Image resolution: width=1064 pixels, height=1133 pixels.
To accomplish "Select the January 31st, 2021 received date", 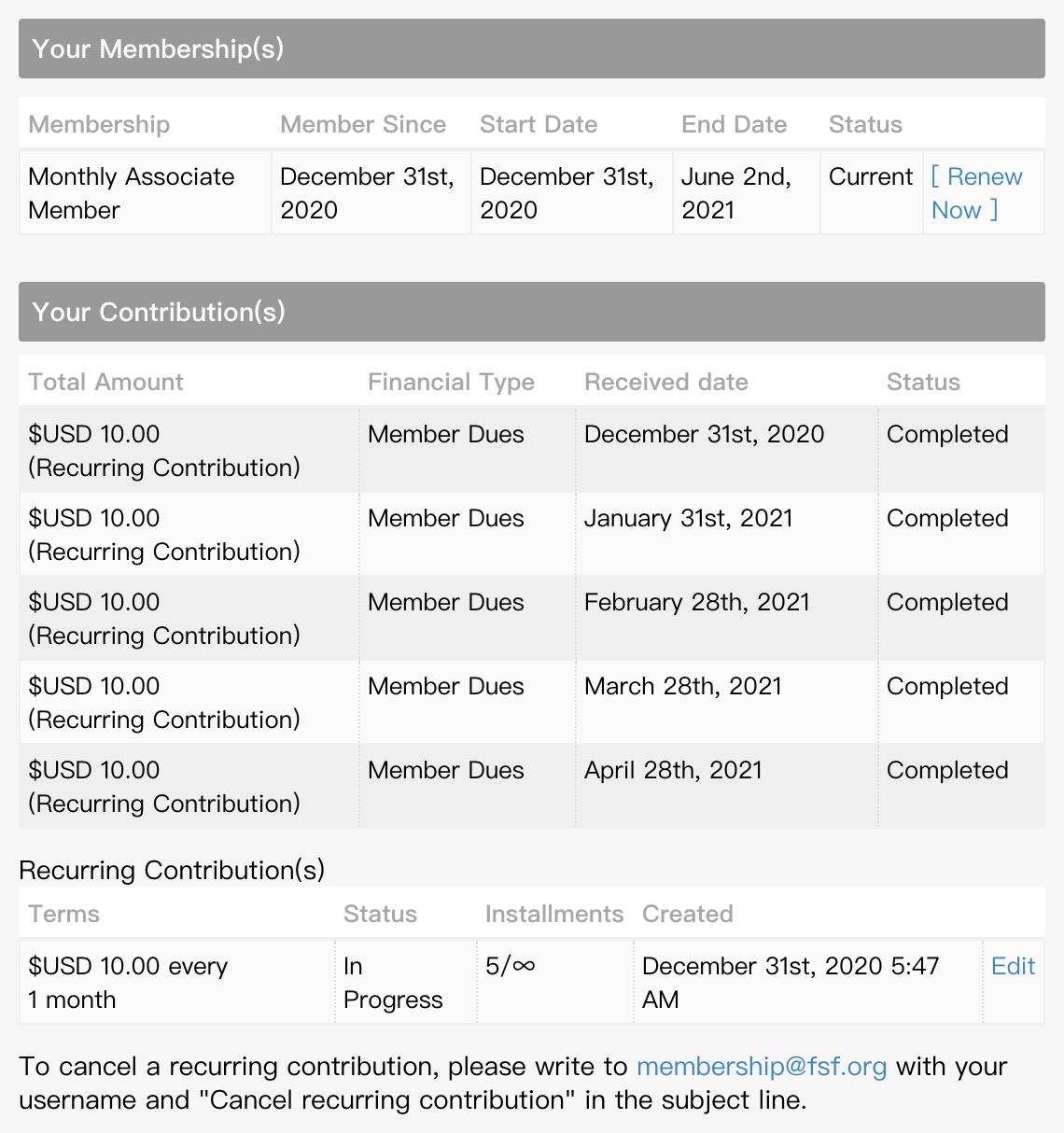I will coord(688,518).
